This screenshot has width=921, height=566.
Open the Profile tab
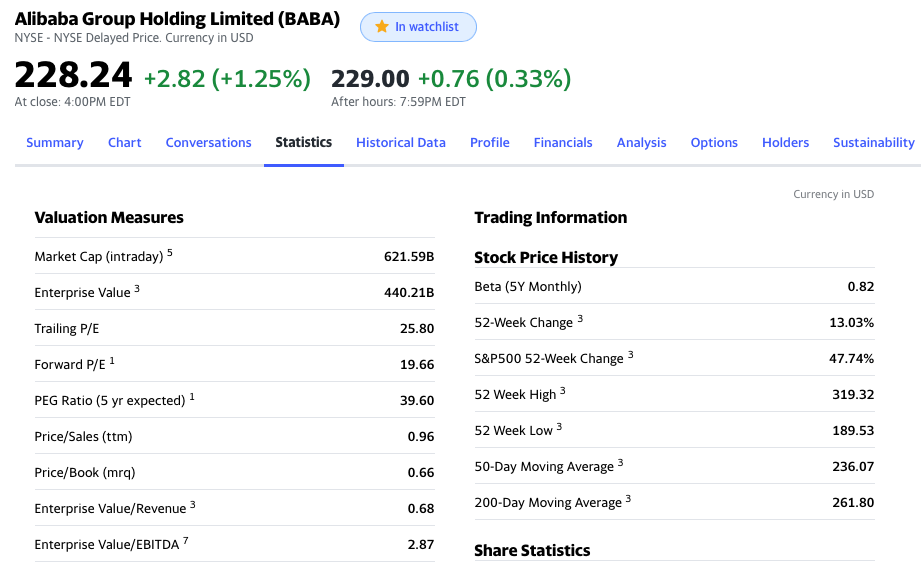490,143
